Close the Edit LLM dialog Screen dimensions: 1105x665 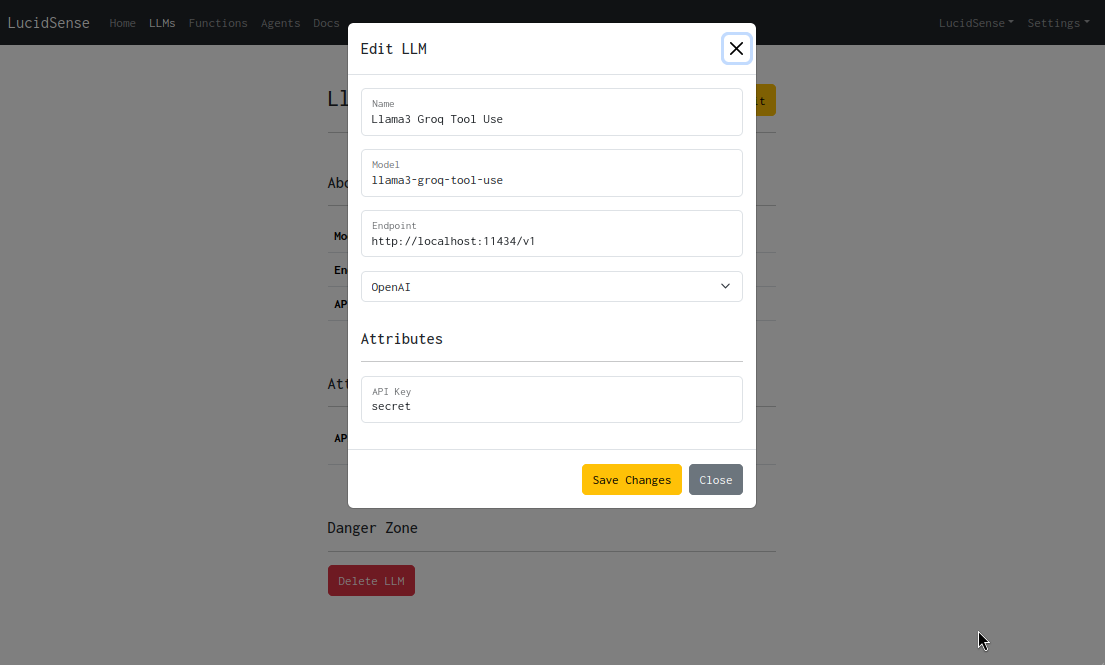pyautogui.click(x=715, y=479)
